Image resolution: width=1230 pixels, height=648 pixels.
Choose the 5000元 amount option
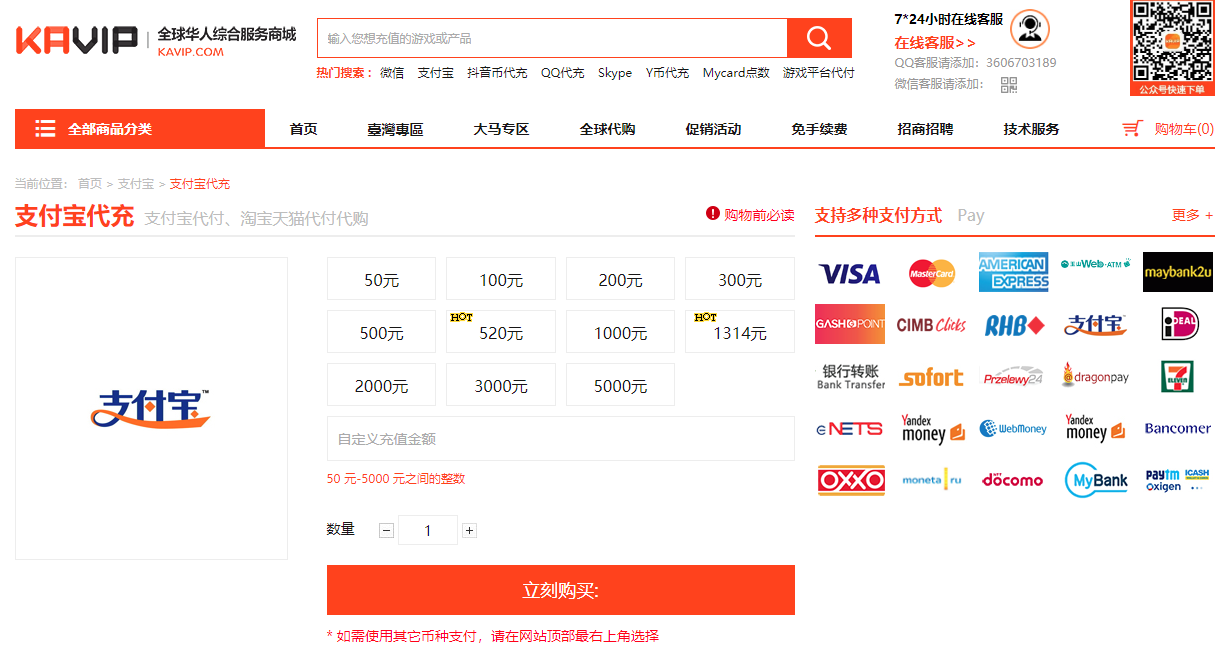(620, 385)
